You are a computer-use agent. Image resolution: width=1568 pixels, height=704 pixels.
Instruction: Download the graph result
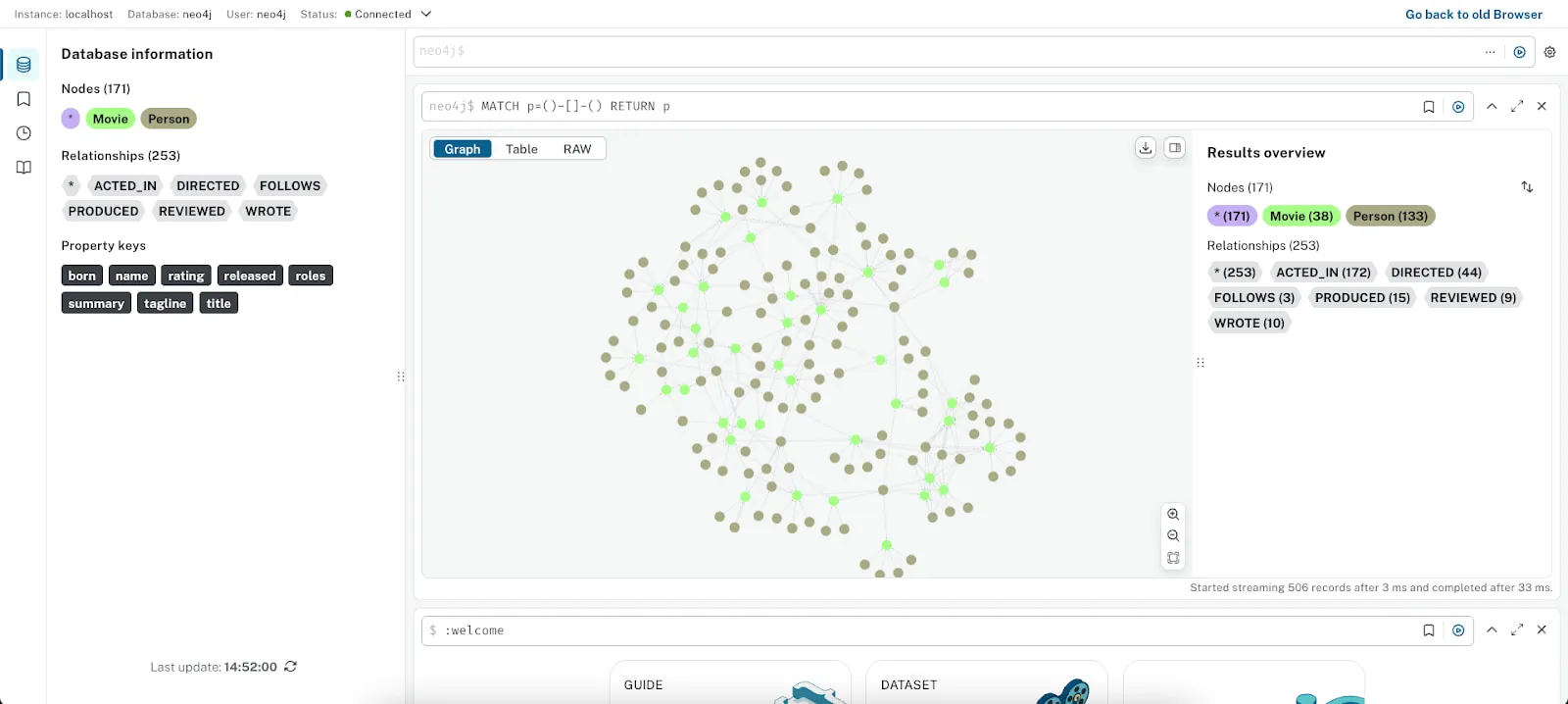click(1145, 148)
